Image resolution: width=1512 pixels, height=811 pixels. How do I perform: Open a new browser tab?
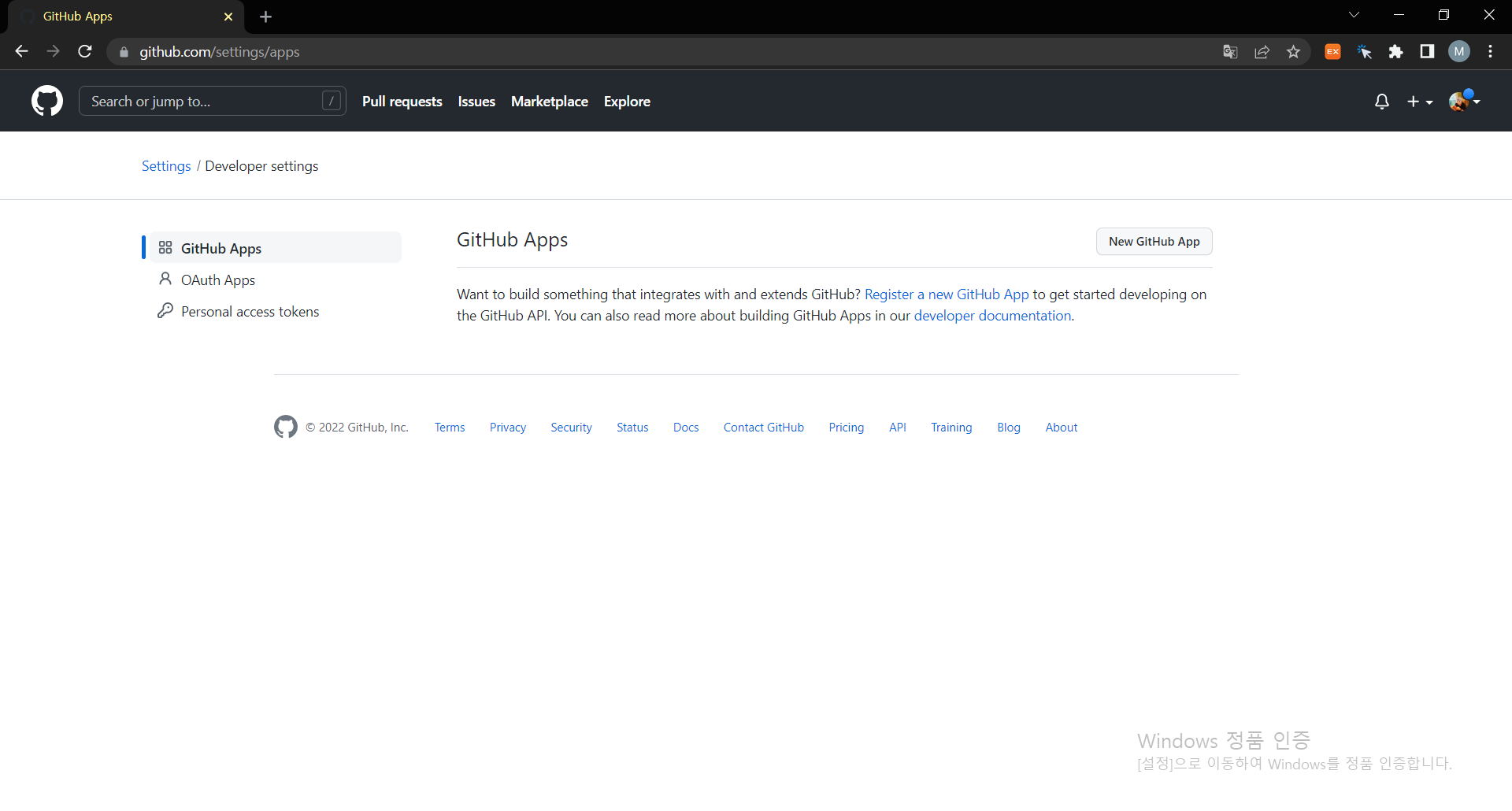coord(266,17)
